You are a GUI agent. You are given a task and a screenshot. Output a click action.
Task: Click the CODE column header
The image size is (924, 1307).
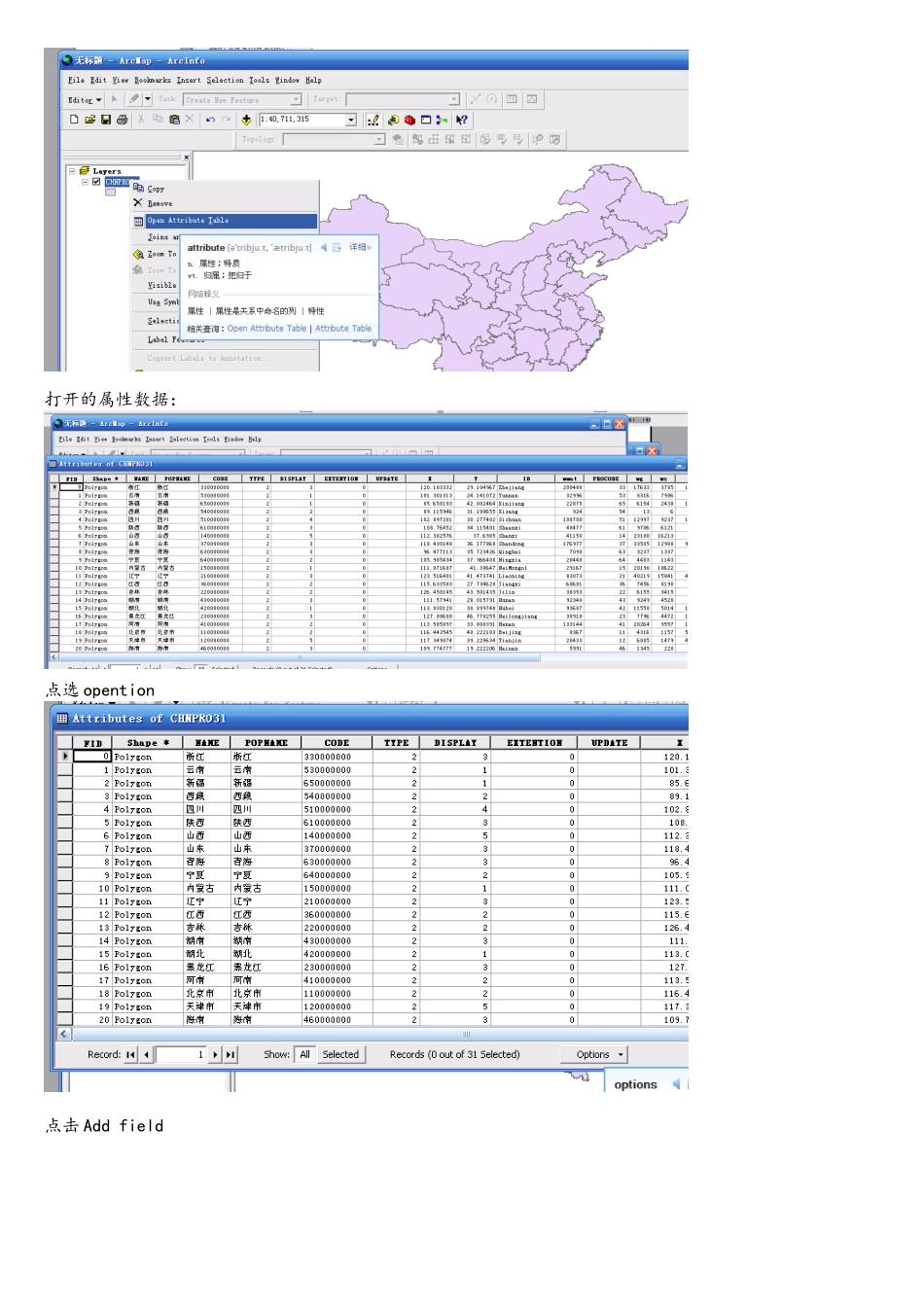click(x=337, y=743)
